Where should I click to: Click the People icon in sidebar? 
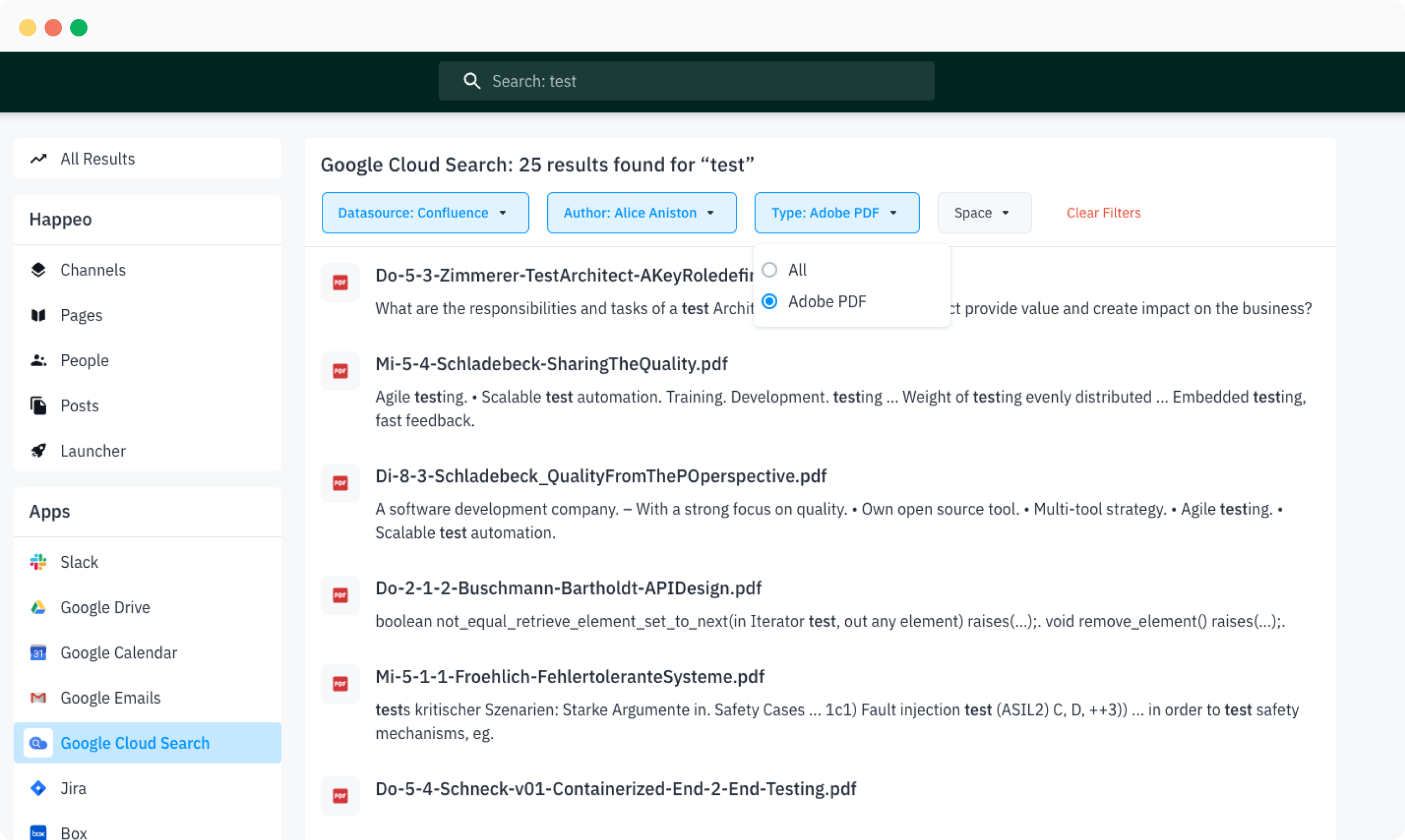pyautogui.click(x=39, y=361)
